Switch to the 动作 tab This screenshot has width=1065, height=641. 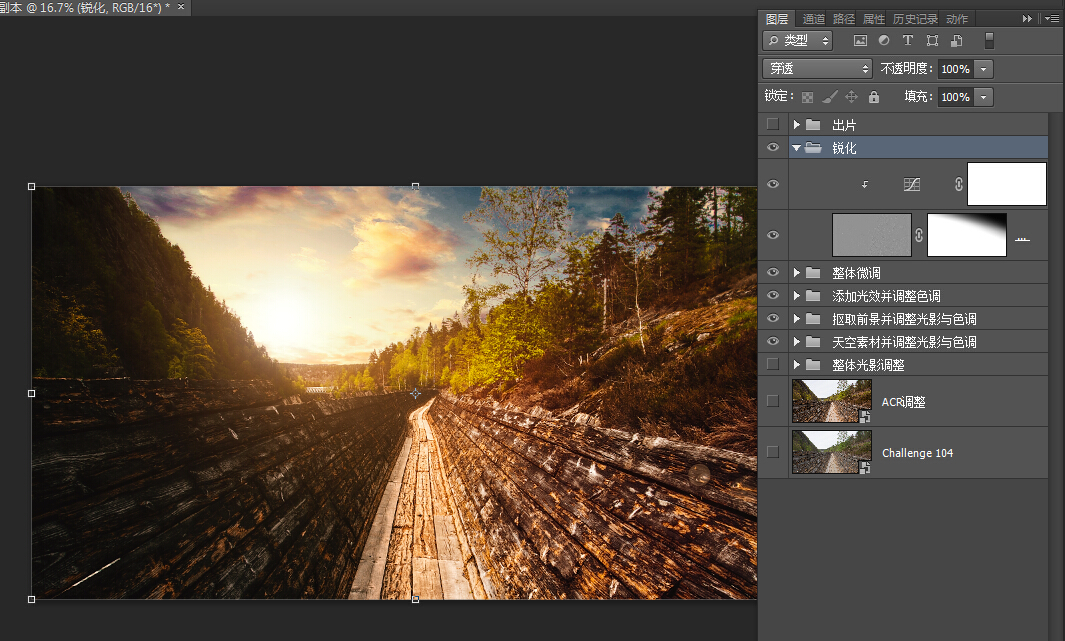click(957, 19)
